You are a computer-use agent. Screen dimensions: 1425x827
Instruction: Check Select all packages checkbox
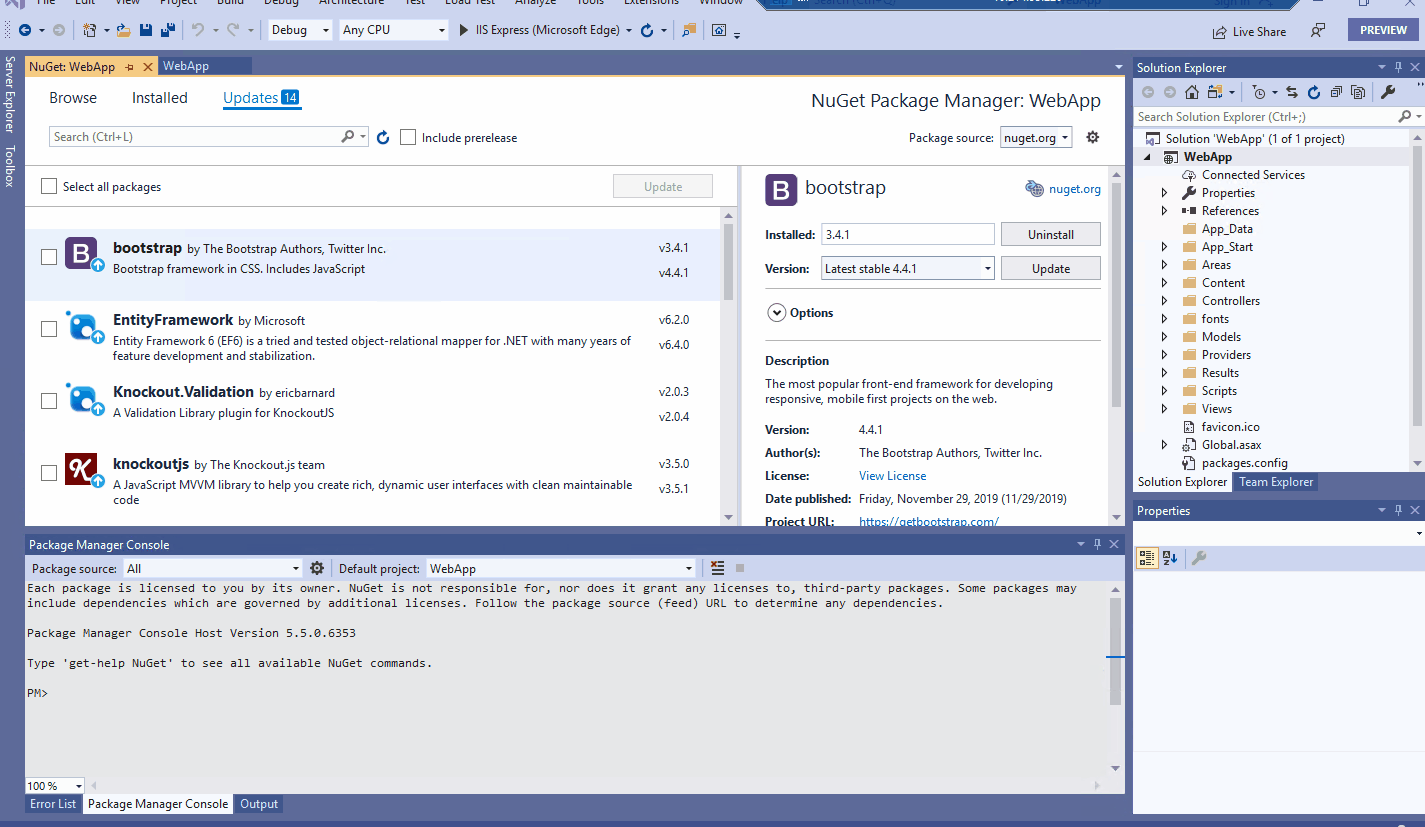(x=49, y=186)
